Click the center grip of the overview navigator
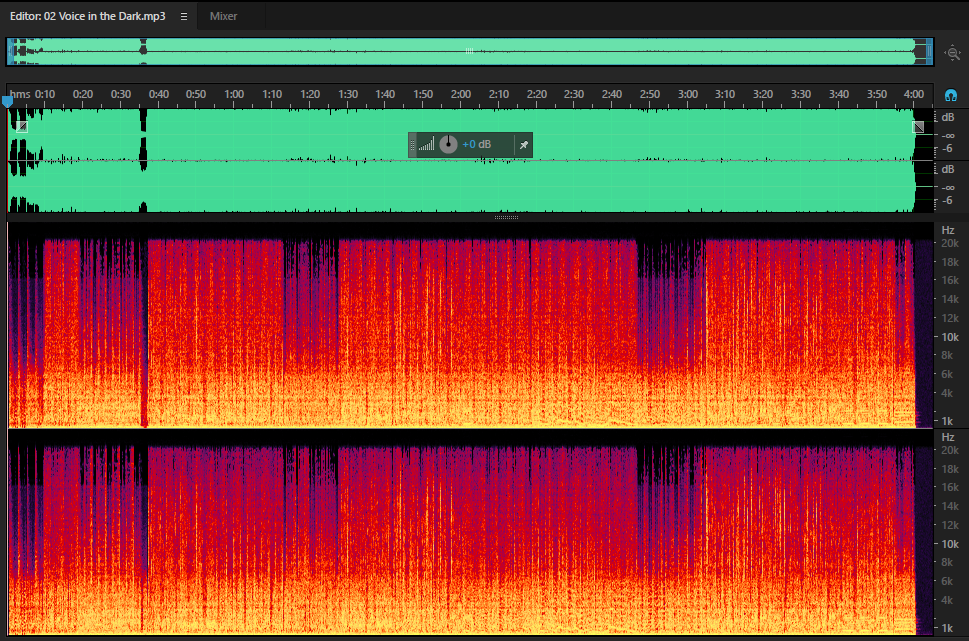969x641 pixels. [x=470, y=51]
